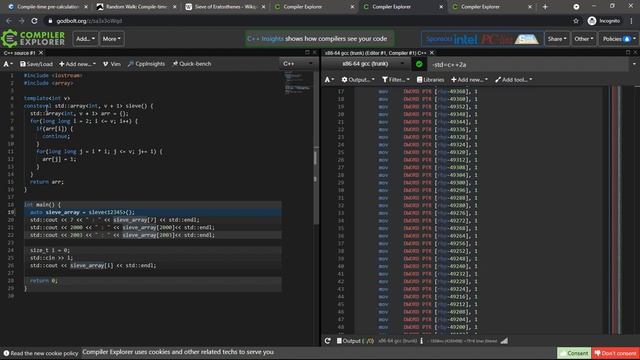The image size is (640, 360).
Task: Close the C++ source #1 tab
Action: [41, 53]
